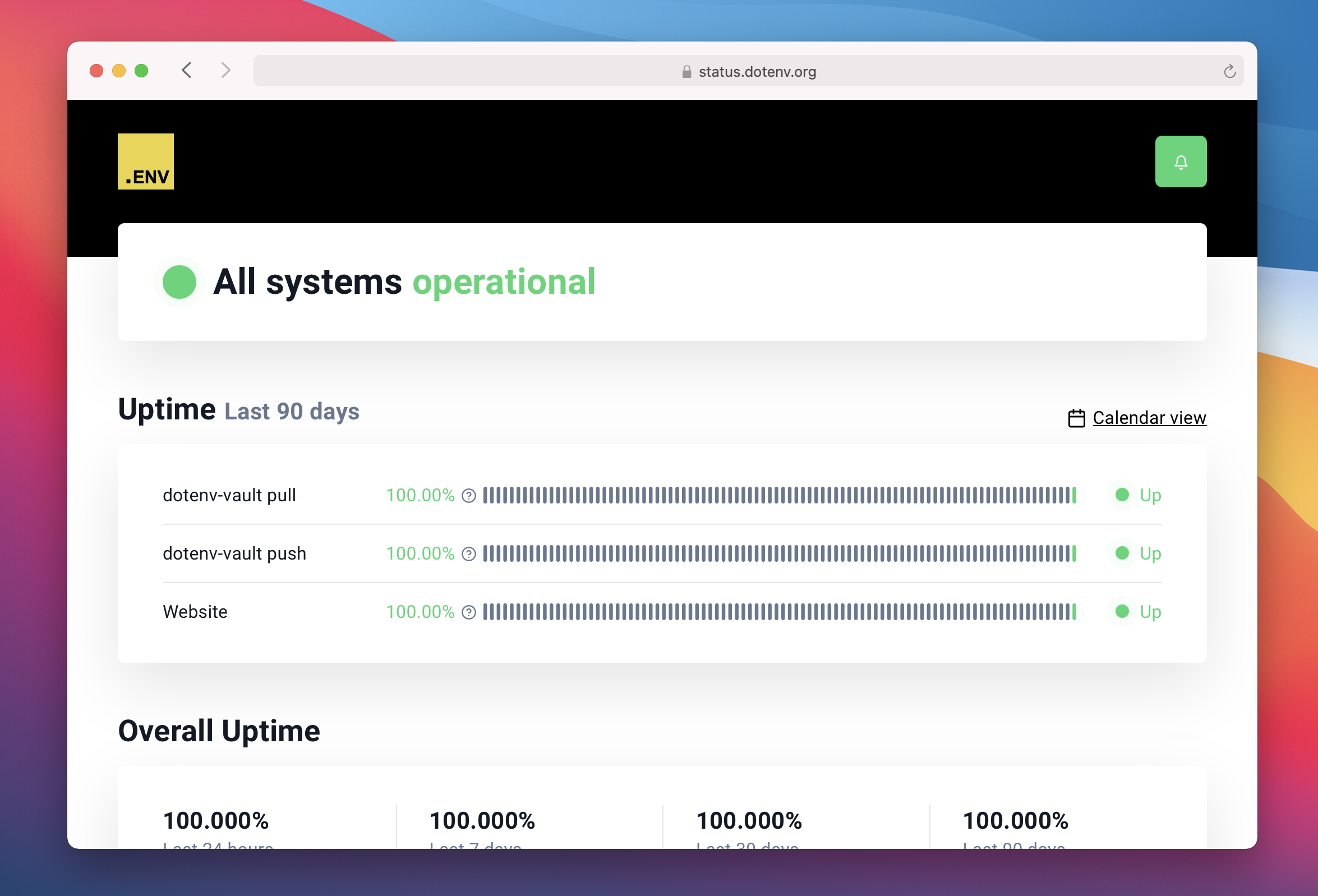The width and height of the screenshot is (1318, 896).
Task: Click dotenv-vault pull 100.00% uptime value
Action: (x=420, y=496)
